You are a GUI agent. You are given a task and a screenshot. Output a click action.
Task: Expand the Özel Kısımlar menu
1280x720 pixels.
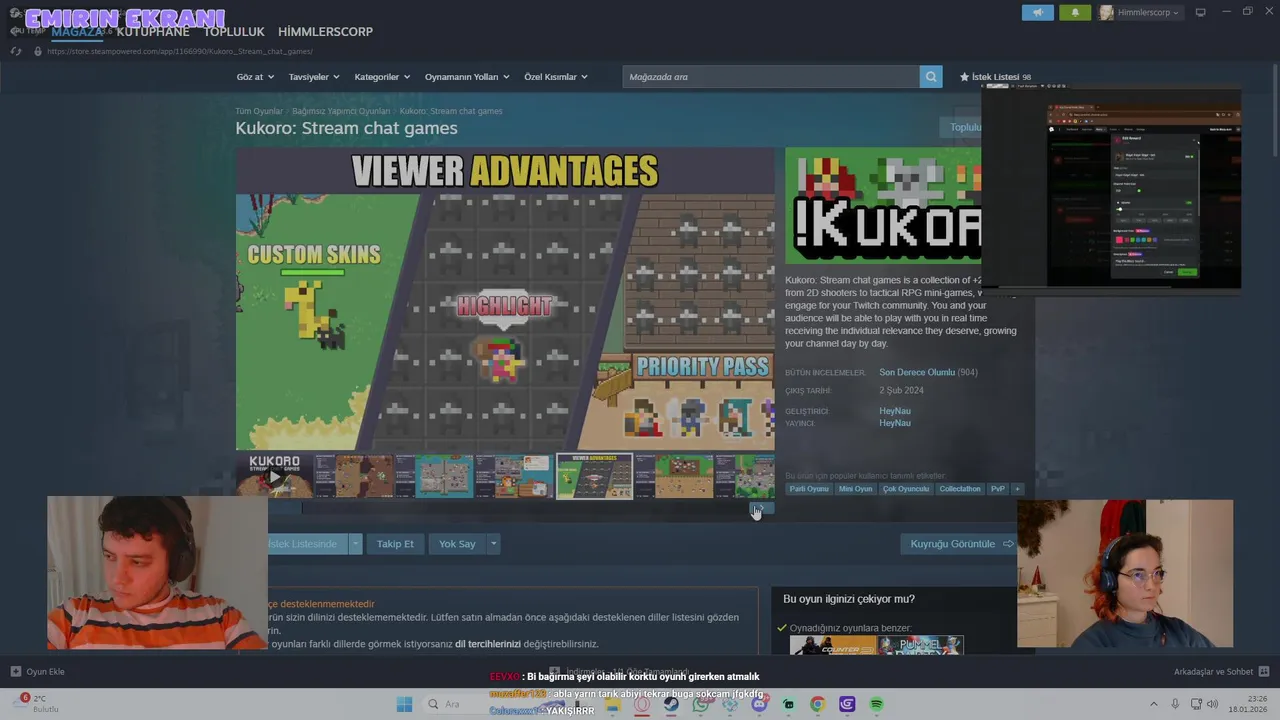(556, 77)
